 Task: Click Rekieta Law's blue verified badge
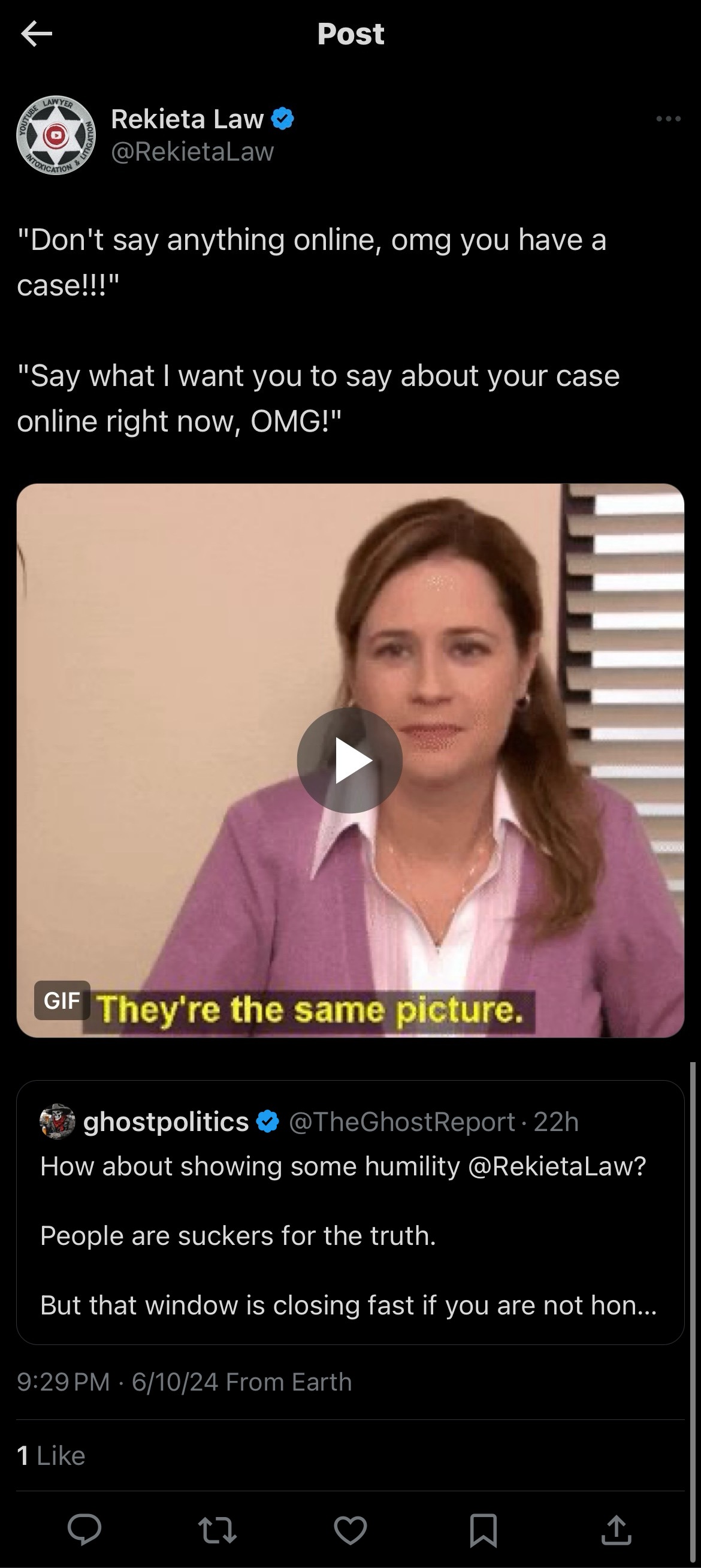(x=282, y=119)
